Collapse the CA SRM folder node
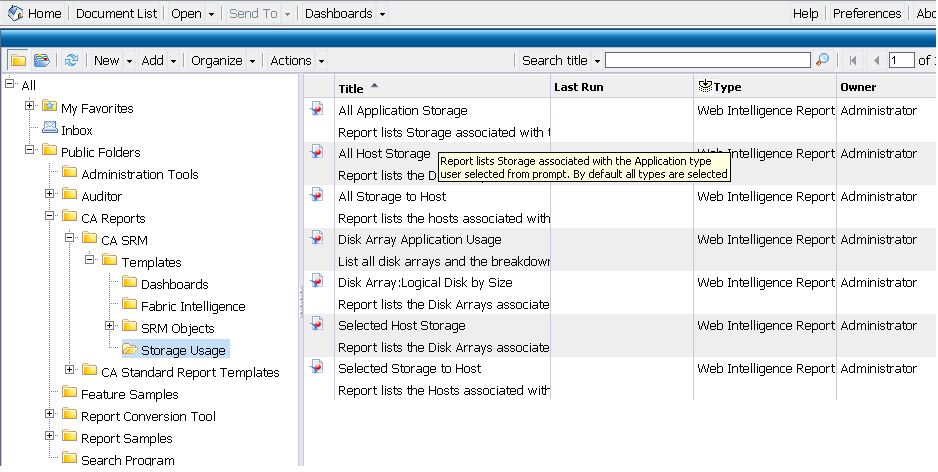 point(70,239)
